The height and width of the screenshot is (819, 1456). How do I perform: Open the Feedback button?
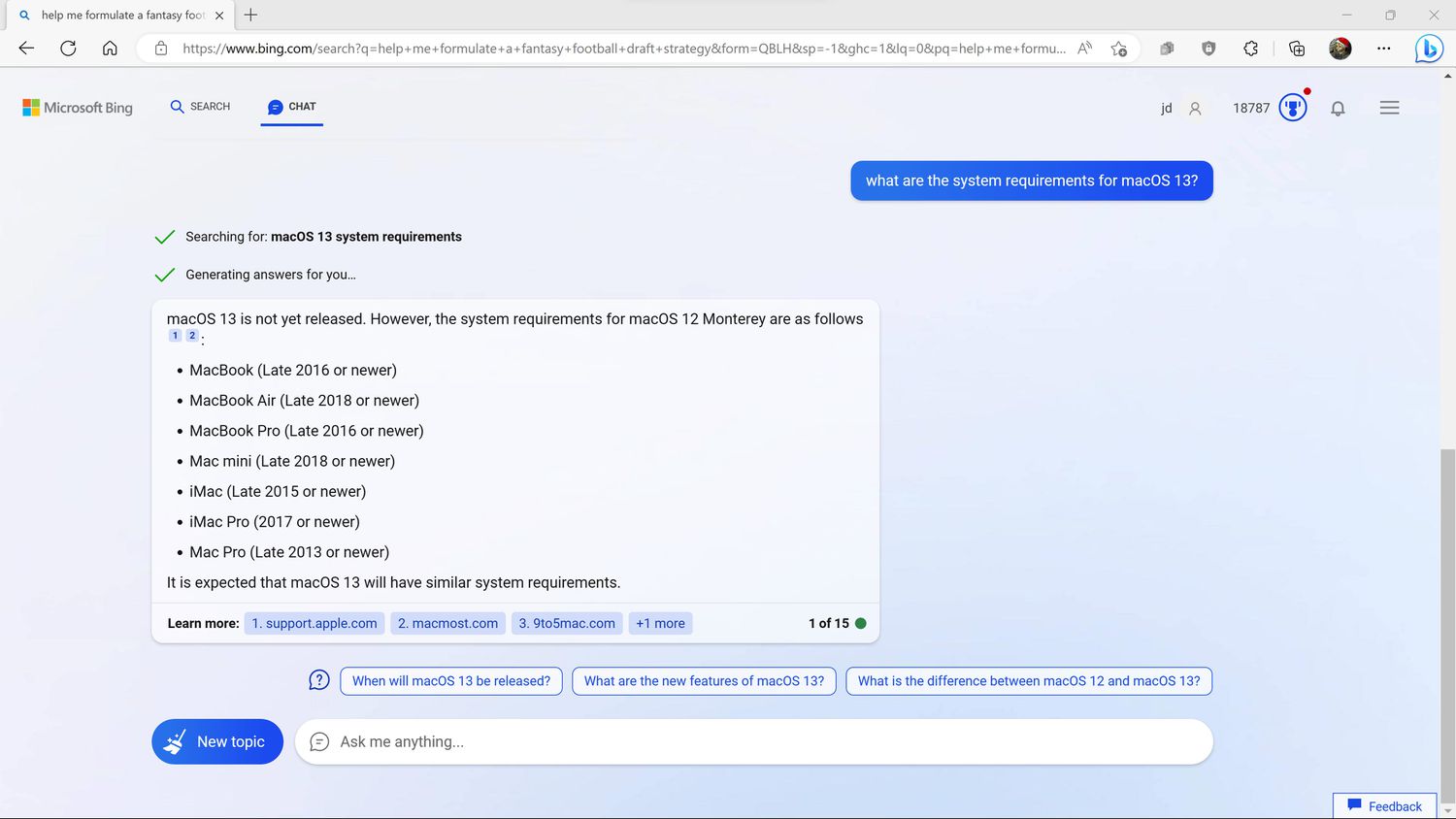(1384, 806)
